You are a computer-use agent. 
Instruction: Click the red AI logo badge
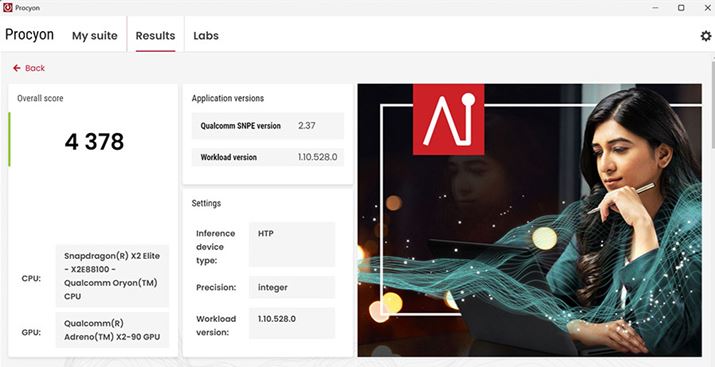click(x=448, y=119)
